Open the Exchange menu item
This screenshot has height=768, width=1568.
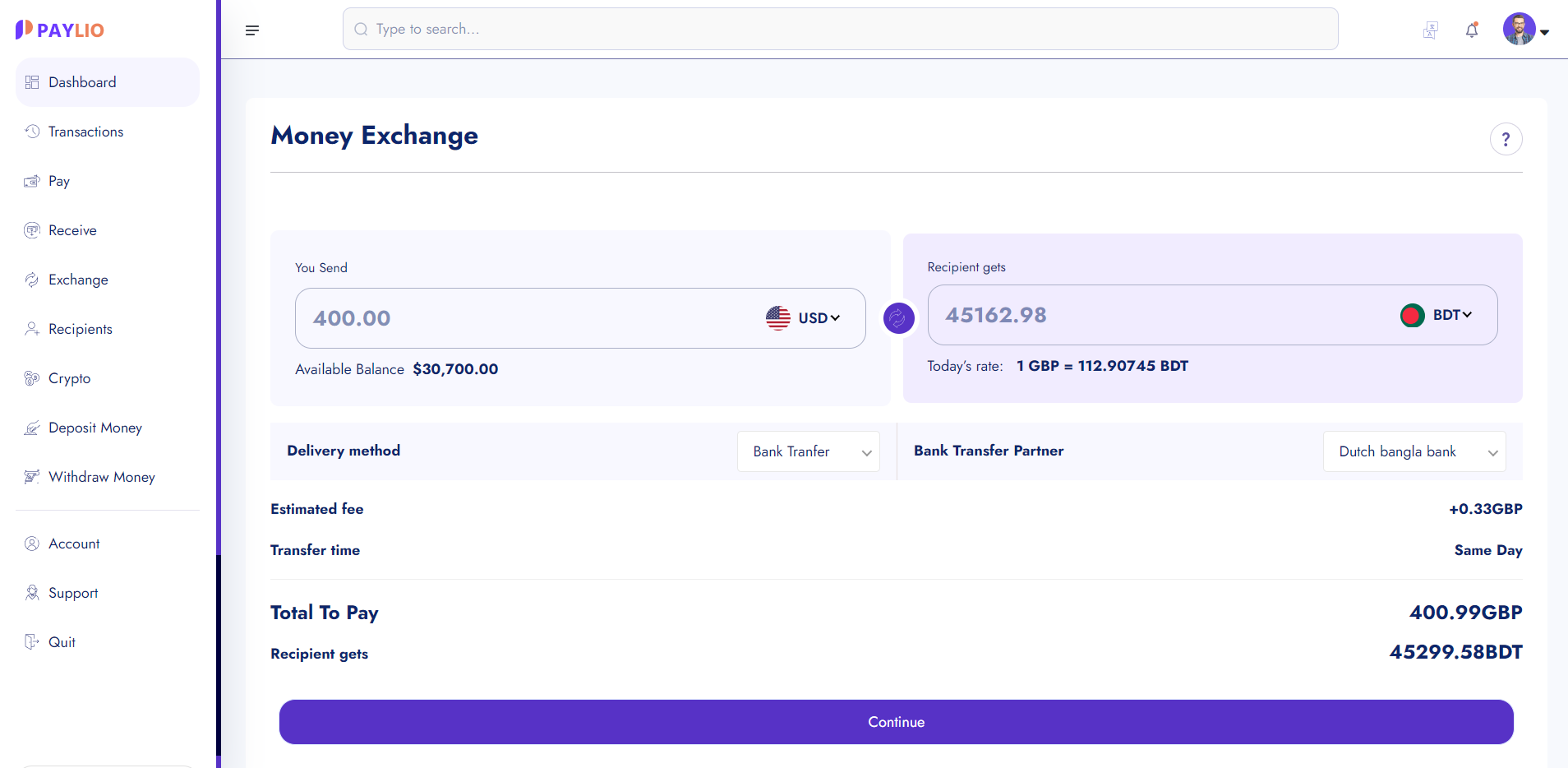tap(108, 280)
